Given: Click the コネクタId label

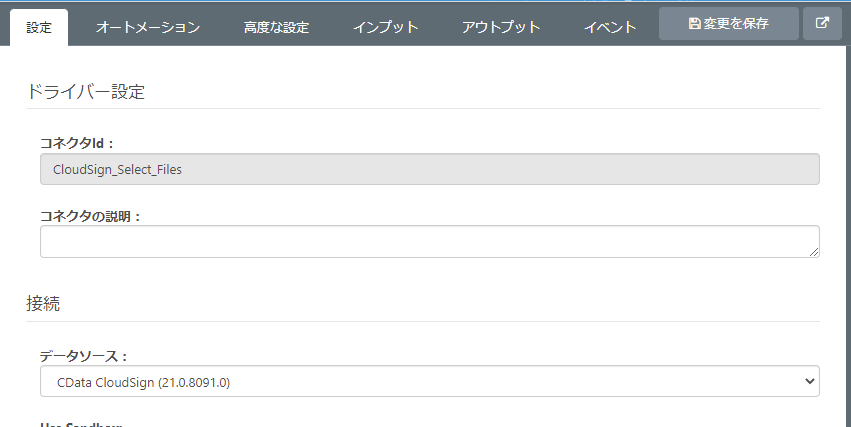Looking at the screenshot, I should pyautogui.click(x=77, y=144).
